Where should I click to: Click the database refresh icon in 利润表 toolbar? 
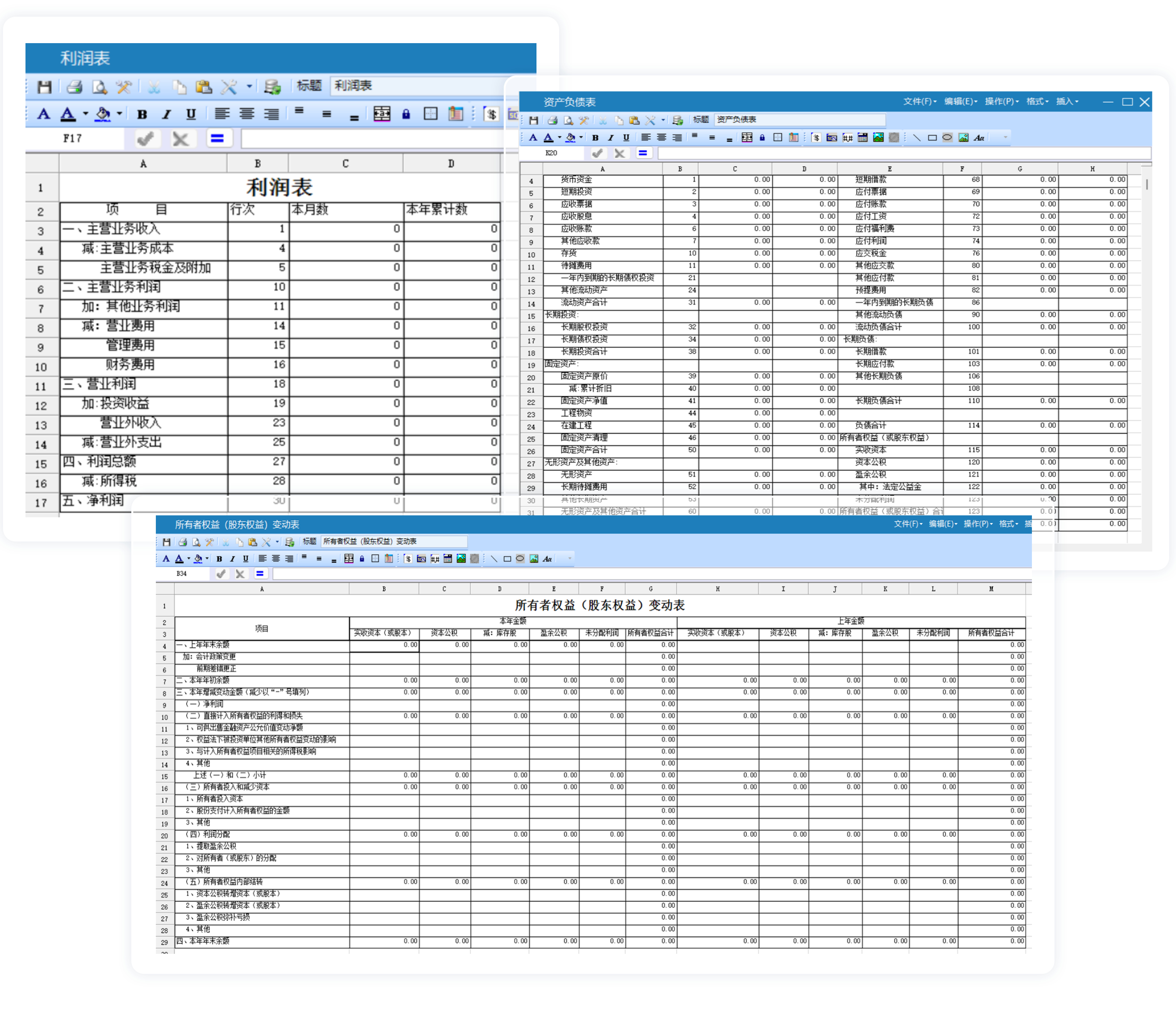click(272, 87)
